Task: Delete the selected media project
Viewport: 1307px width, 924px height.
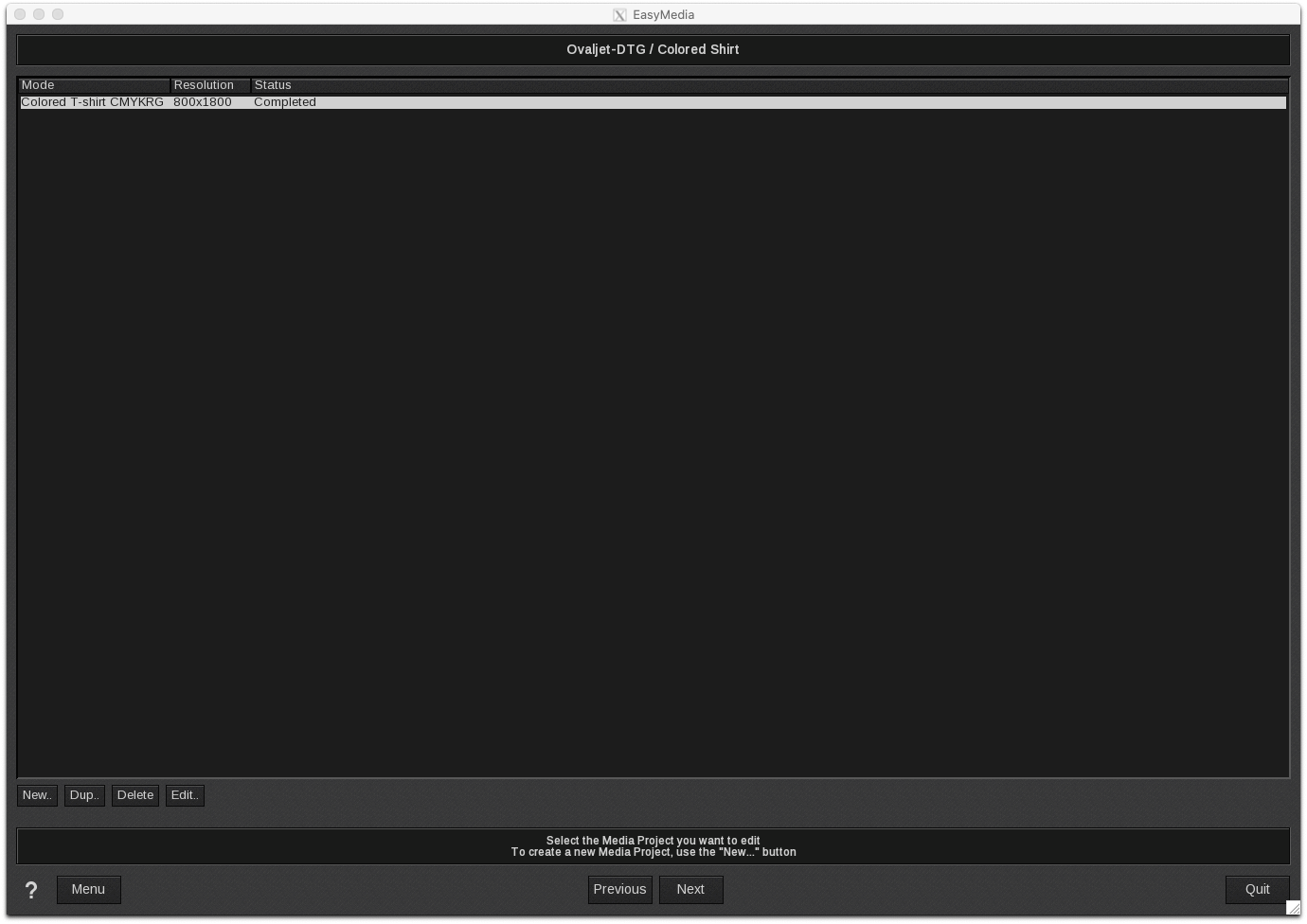Action: (x=135, y=795)
